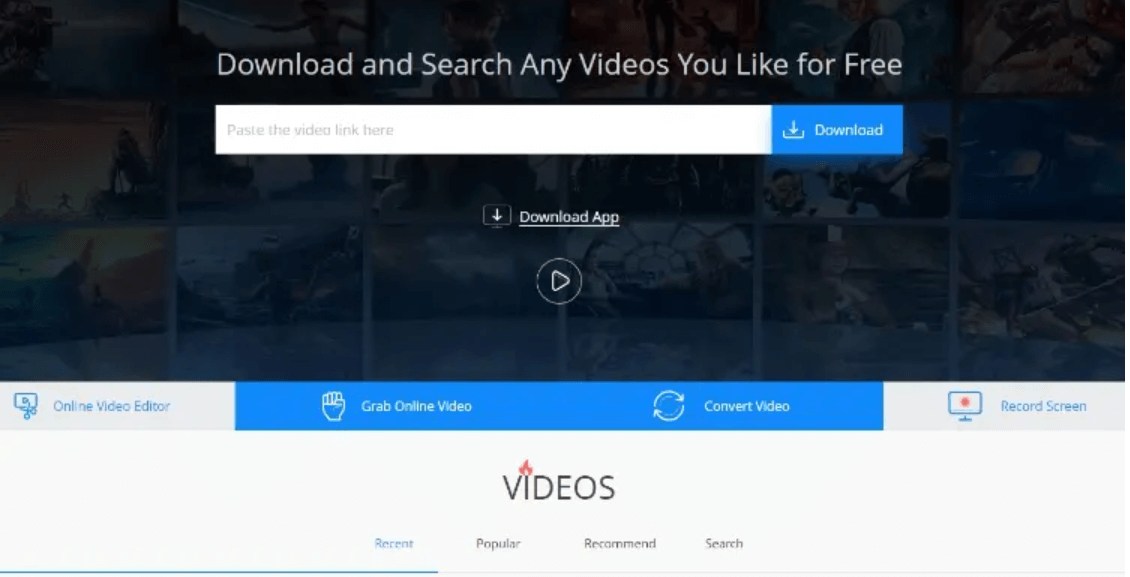The image size is (1130, 577).
Task: Click the Record Screen monitor icon
Action: 964,406
